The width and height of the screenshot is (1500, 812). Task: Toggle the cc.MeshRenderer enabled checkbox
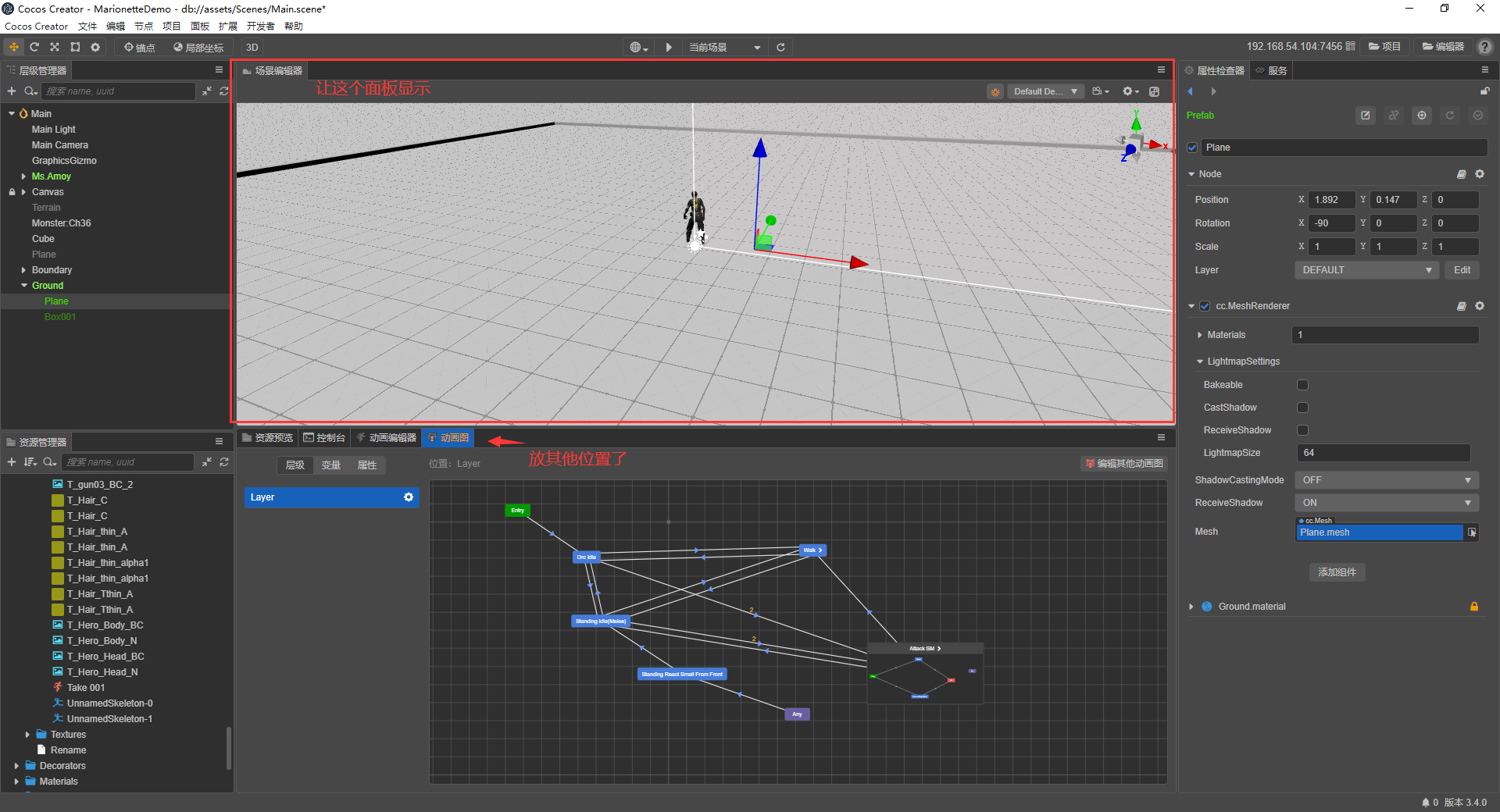(x=1205, y=306)
